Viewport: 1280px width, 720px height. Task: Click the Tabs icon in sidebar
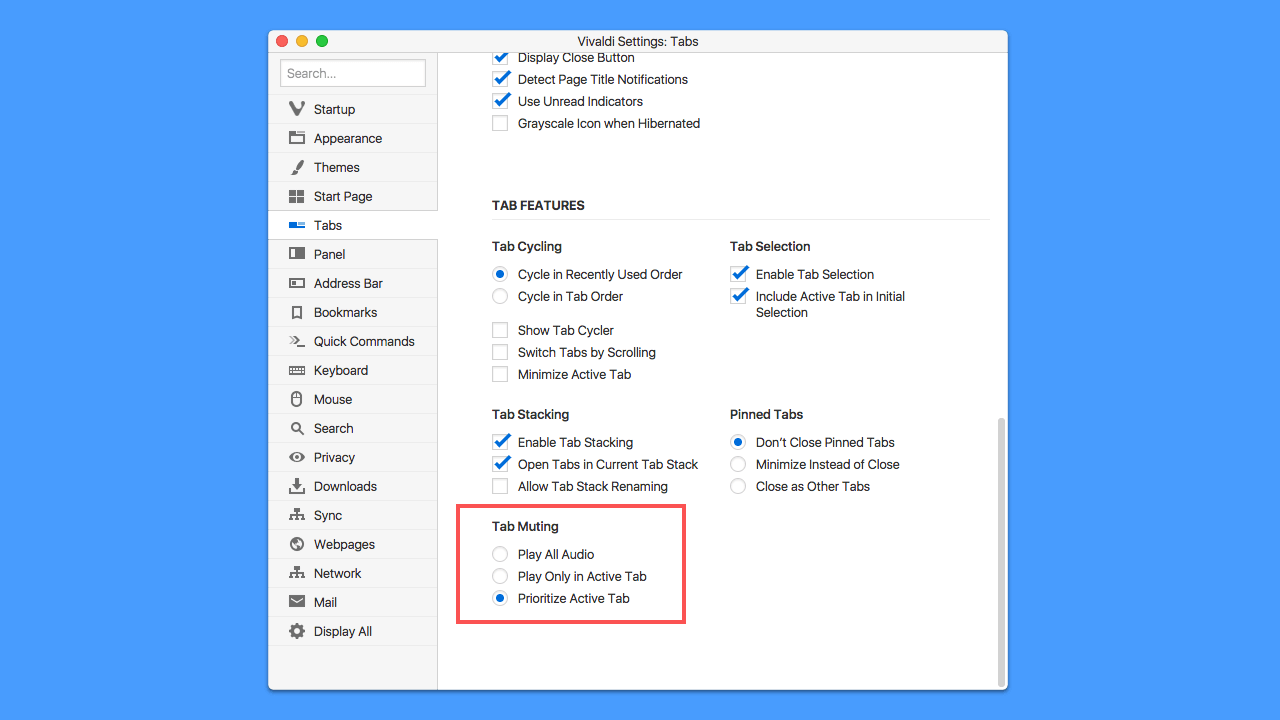pos(297,225)
